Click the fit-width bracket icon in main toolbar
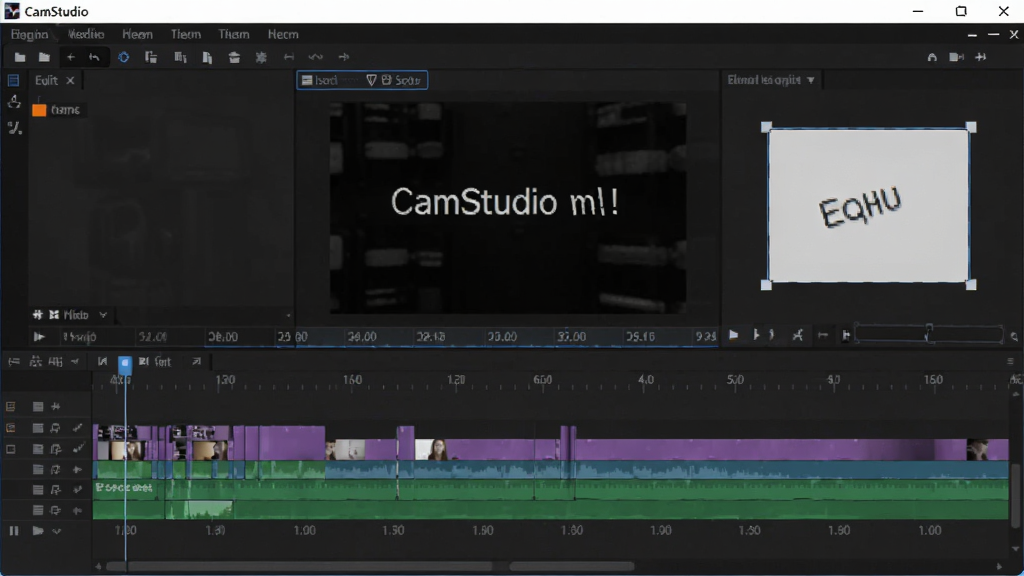Viewport: 1024px width, 576px height. pos(289,57)
